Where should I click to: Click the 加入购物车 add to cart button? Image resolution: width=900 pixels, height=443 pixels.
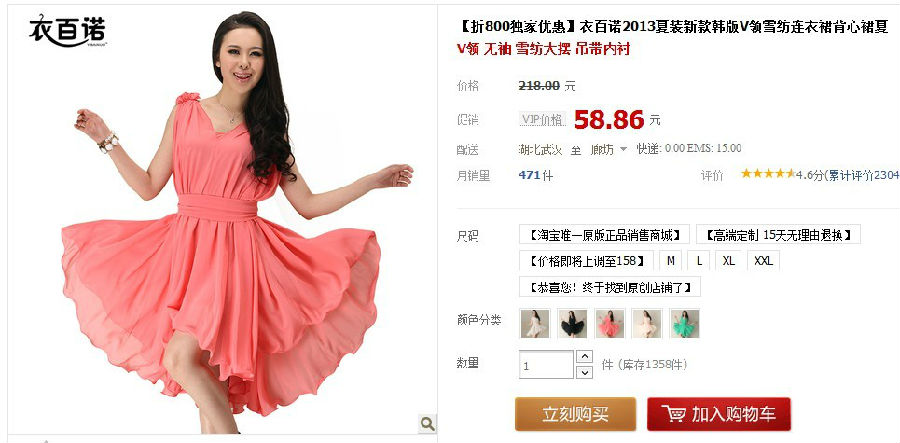point(719,414)
